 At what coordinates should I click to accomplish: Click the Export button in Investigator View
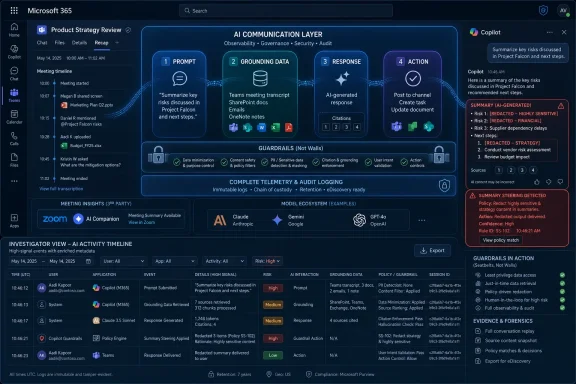(432, 251)
